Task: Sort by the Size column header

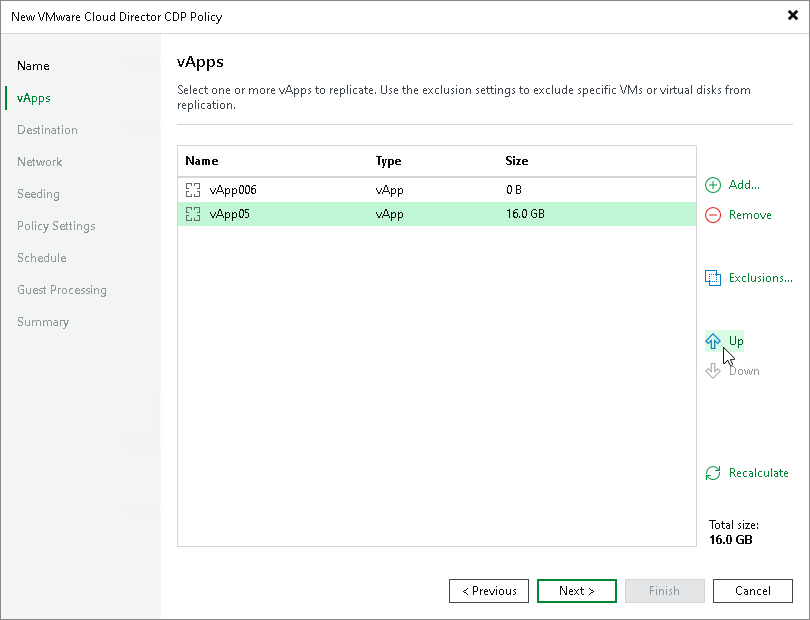Action: 517,161
